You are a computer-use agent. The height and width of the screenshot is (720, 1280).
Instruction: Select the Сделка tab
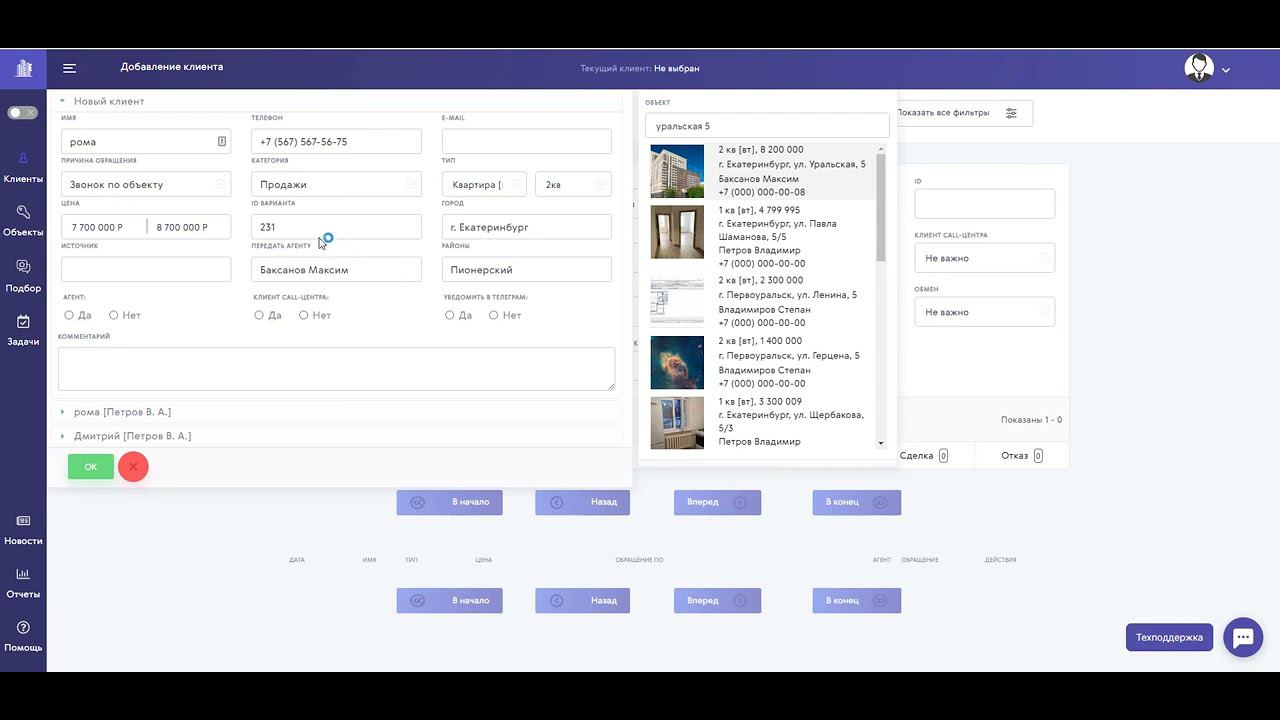pos(923,456)
